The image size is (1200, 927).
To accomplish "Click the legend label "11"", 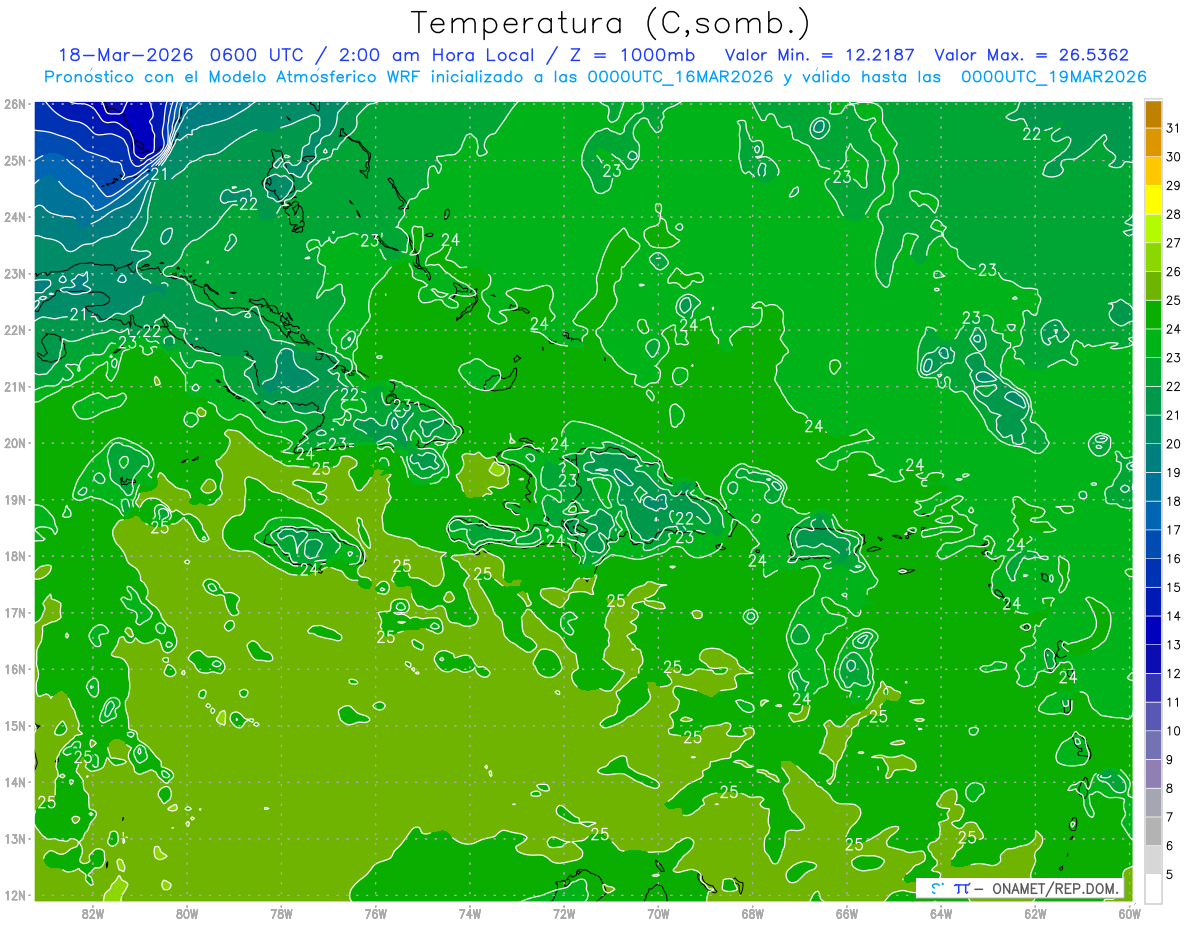I will (x=1174, y=702).
